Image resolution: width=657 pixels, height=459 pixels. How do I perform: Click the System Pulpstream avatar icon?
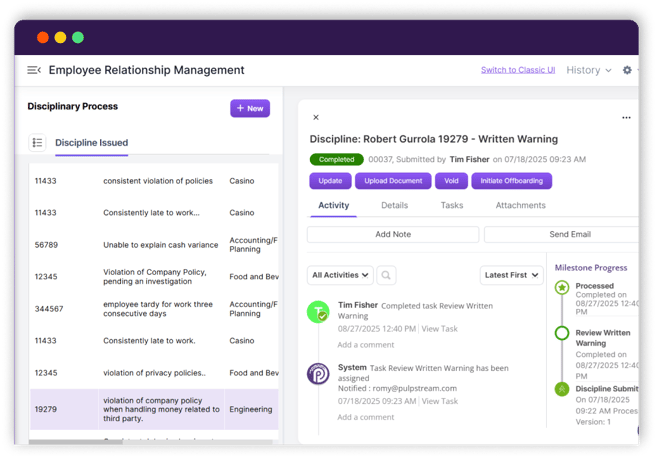[x=318, y=374]
